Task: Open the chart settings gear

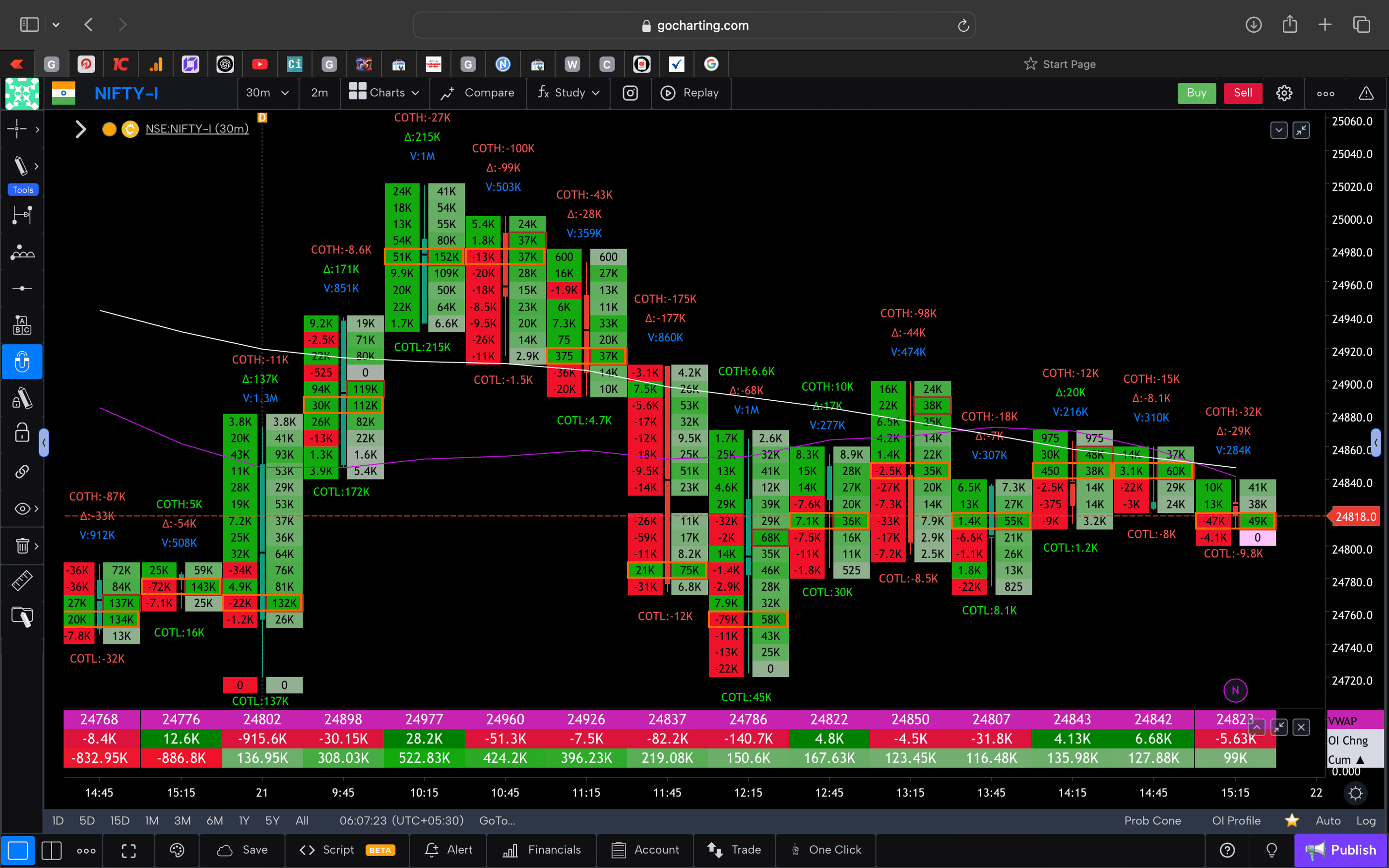Action: coord(1284,93)
